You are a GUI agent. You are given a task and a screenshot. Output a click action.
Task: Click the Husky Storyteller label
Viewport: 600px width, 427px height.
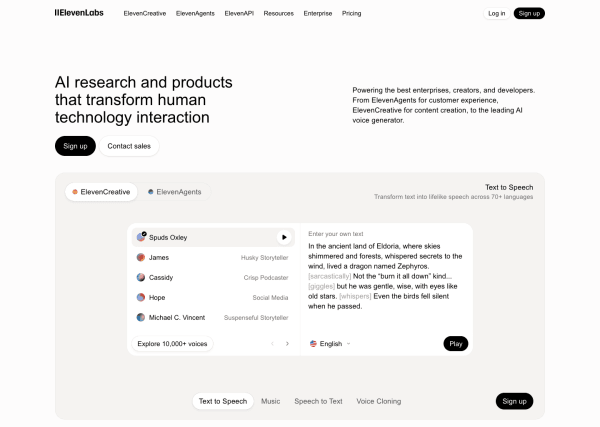pyautogui.click(x=264, y=258)
